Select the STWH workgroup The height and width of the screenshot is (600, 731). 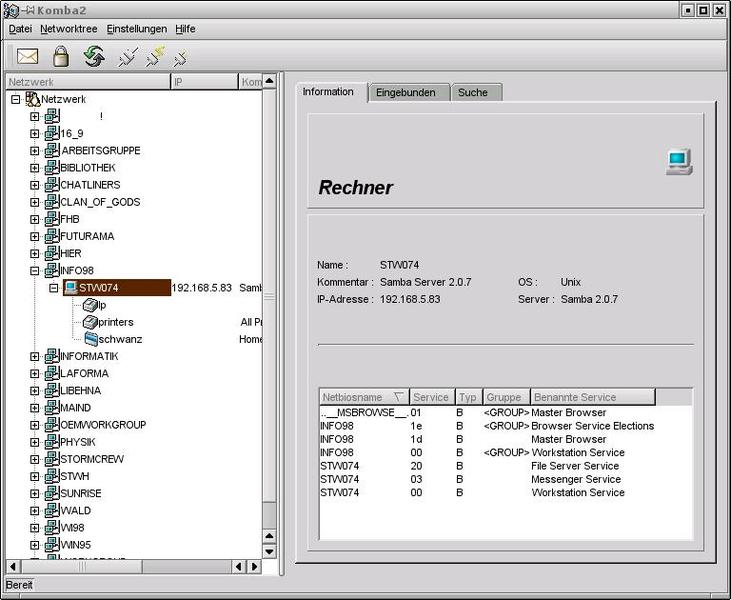[75, 476]
